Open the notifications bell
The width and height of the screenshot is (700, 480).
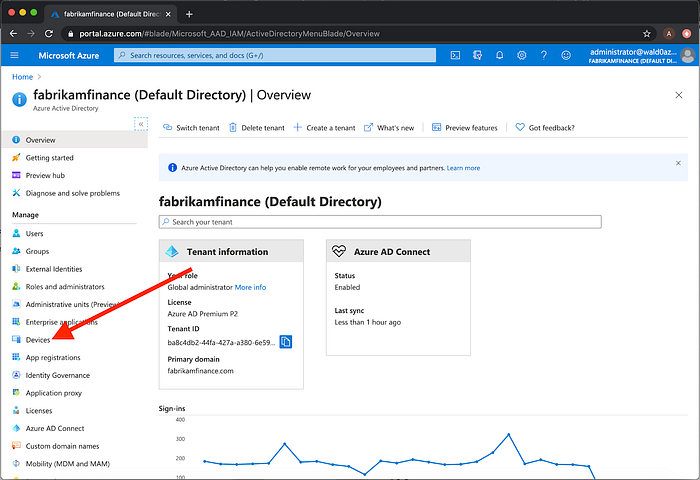pyautogui.click(x=500, y=55)
